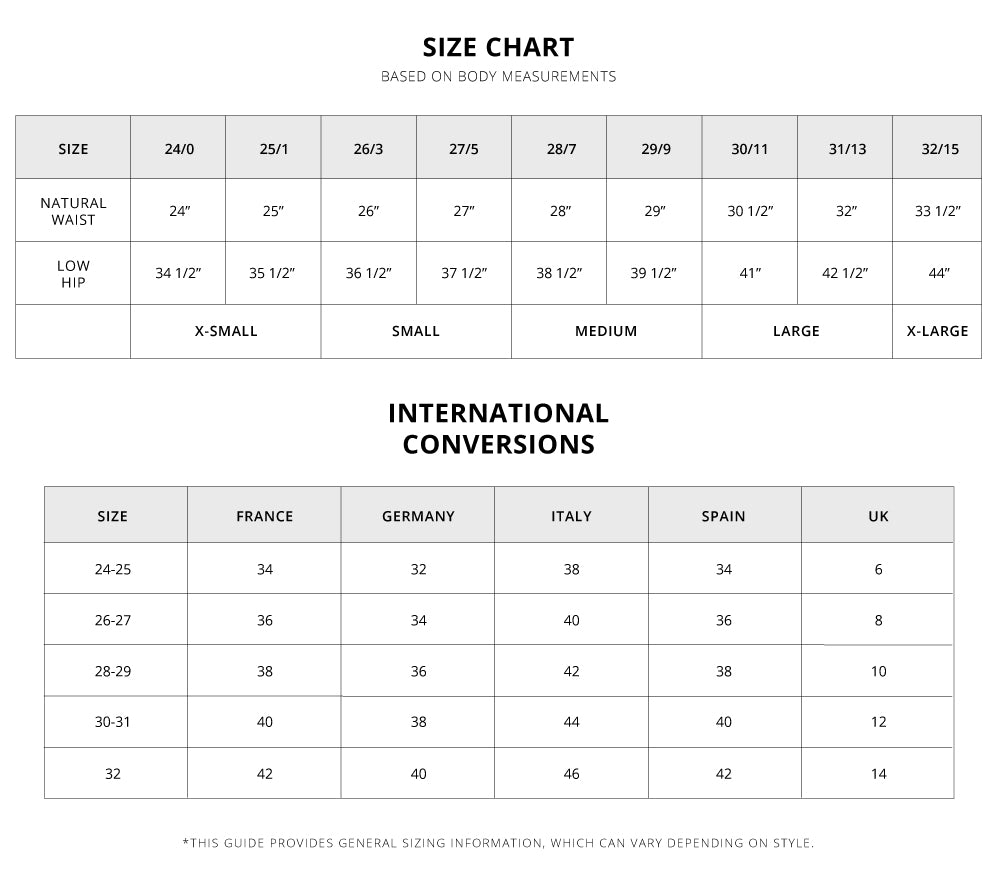The height and width of the screenshot is (887, 1000).
Task: Click the INTERNATIONAL CONVERSIONS heading
Action: point(498,428)
